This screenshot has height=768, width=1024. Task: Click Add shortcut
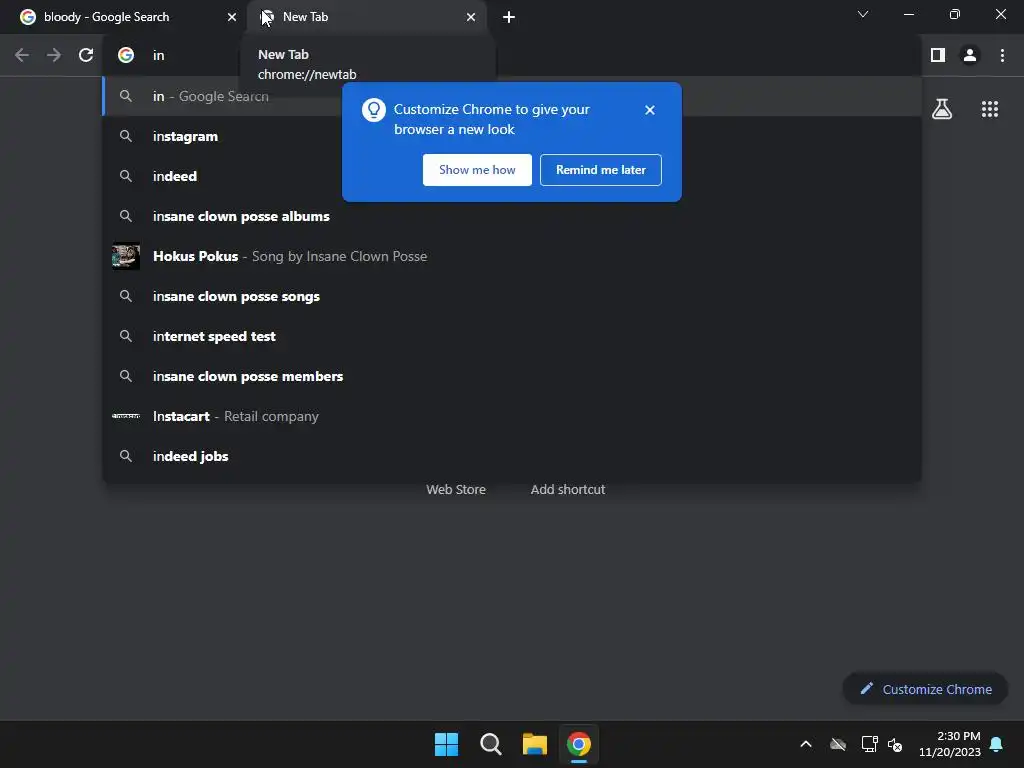click(x=568, y=489)
